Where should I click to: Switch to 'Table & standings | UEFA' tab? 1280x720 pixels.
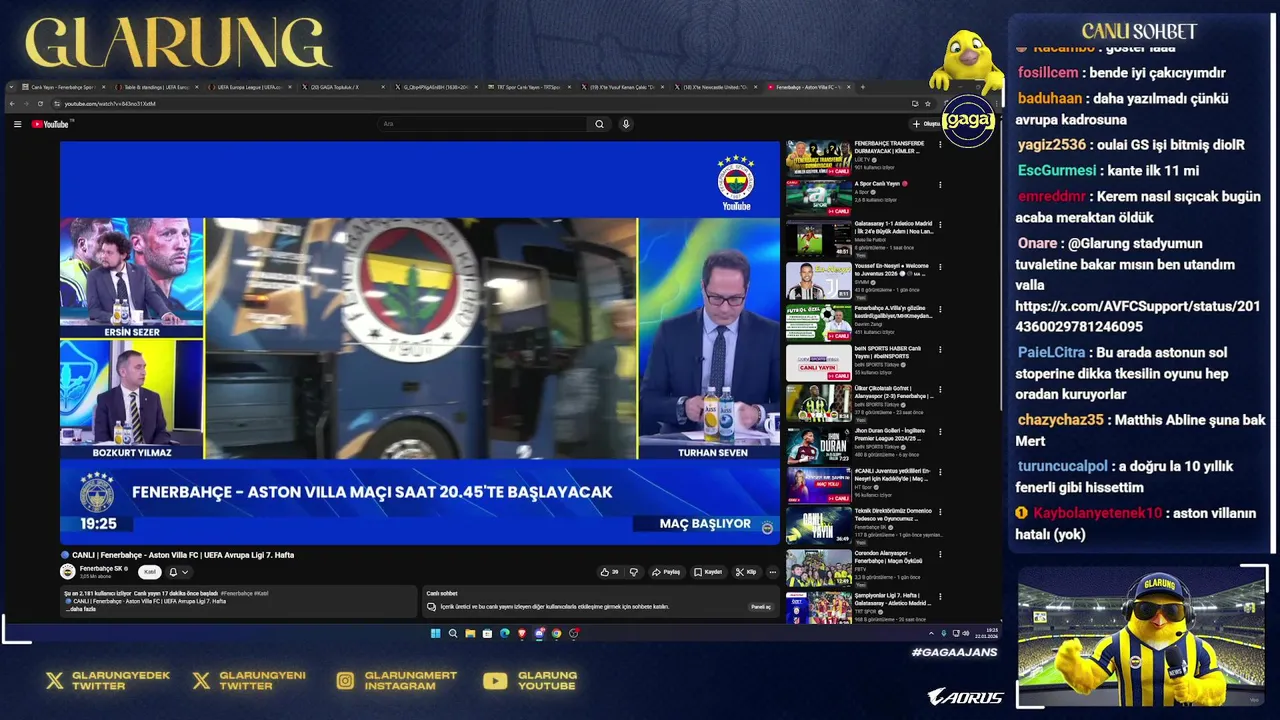[154, 87]
